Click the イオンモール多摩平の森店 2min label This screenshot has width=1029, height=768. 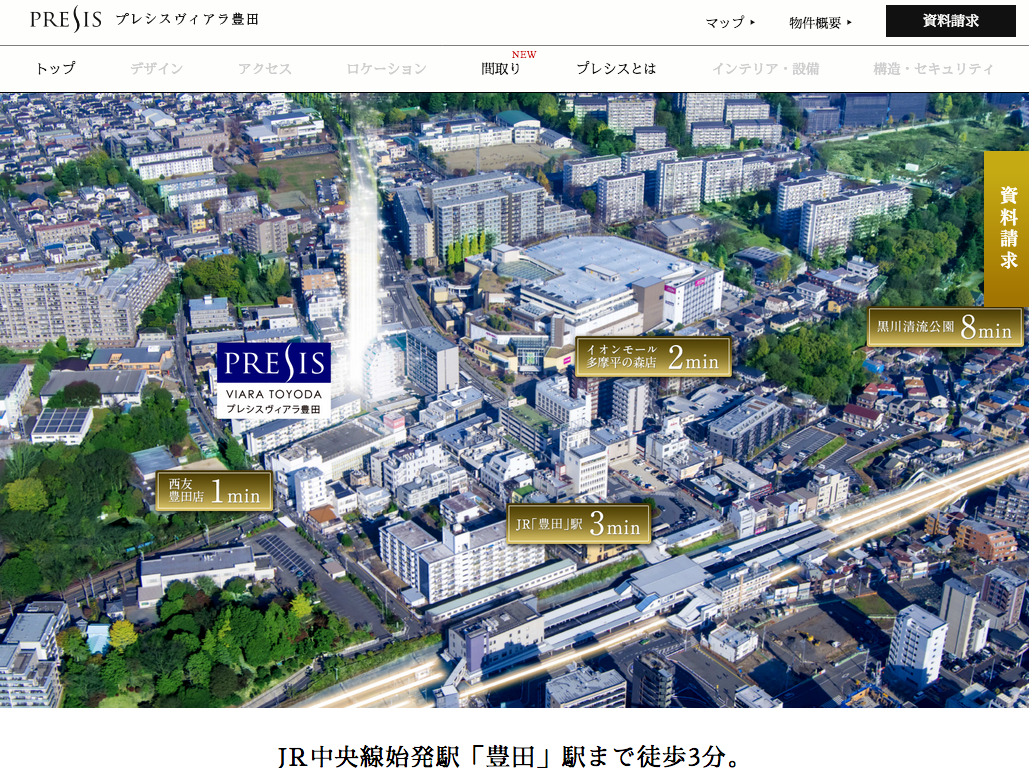point(652,357)
